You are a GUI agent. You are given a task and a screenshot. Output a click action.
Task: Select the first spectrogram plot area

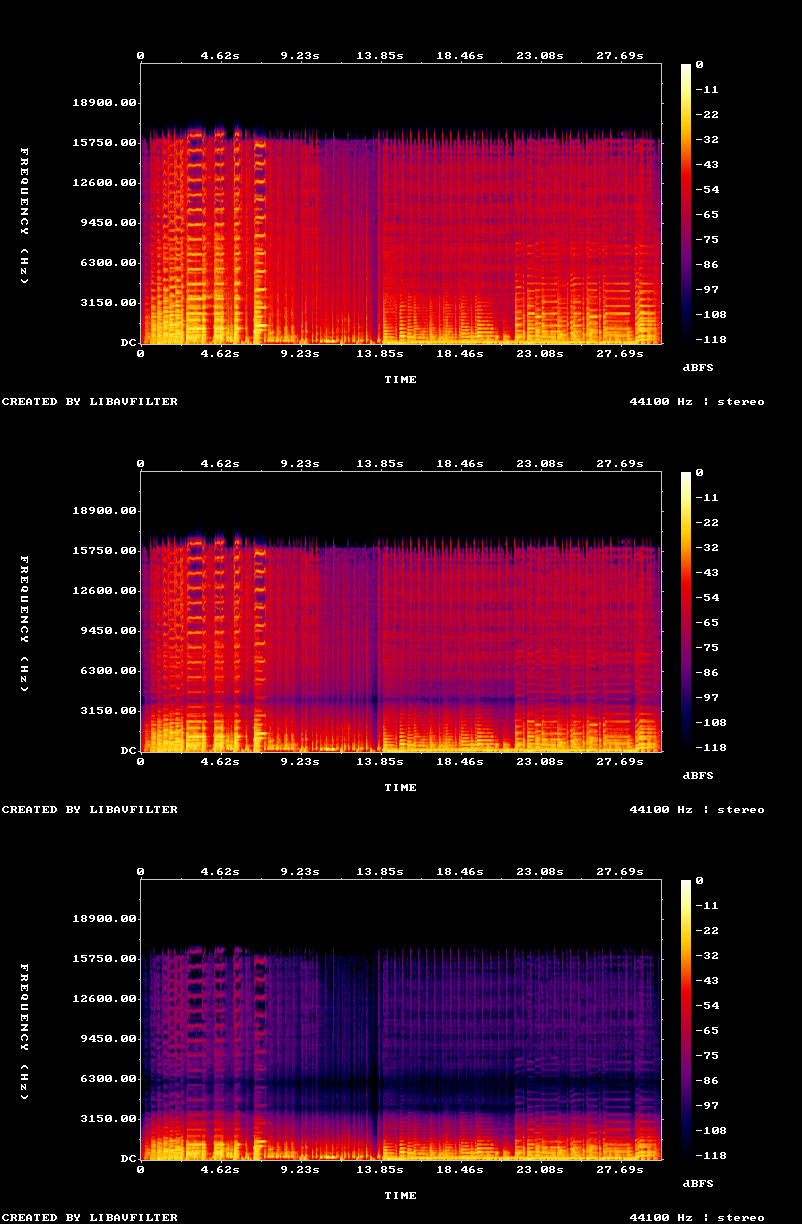(401, 203)
